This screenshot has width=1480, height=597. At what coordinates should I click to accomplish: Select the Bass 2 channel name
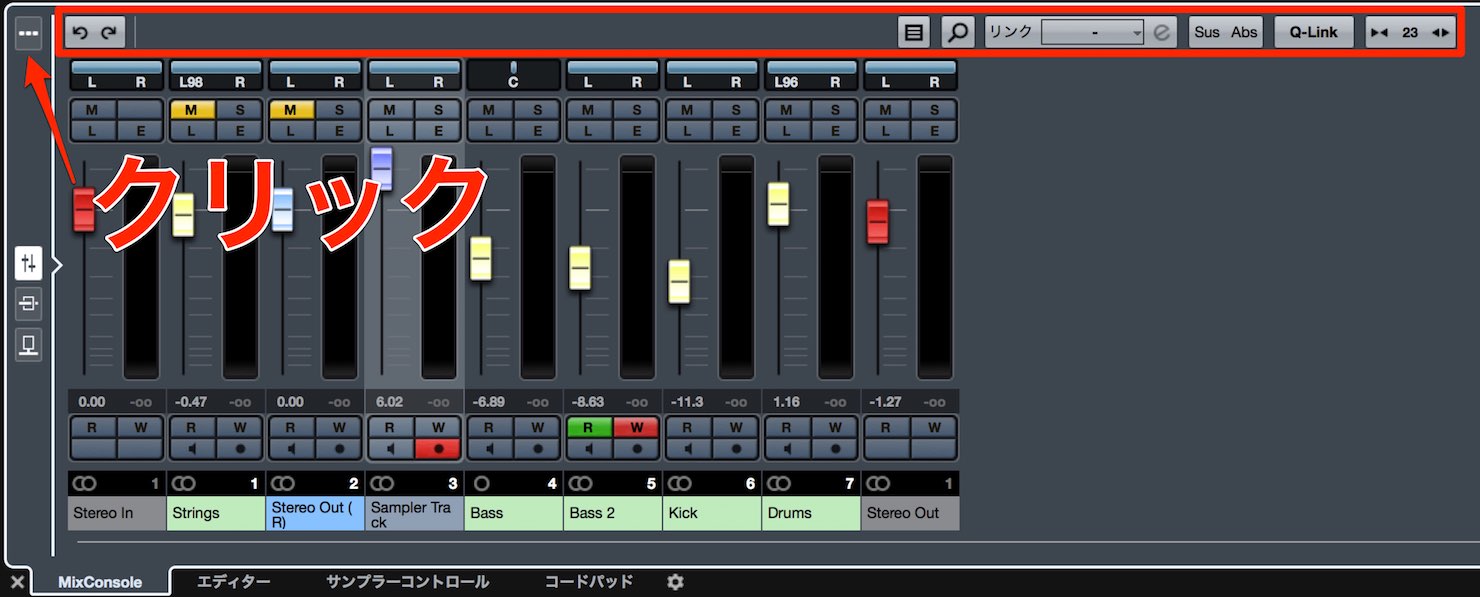[x=612, y=513]
